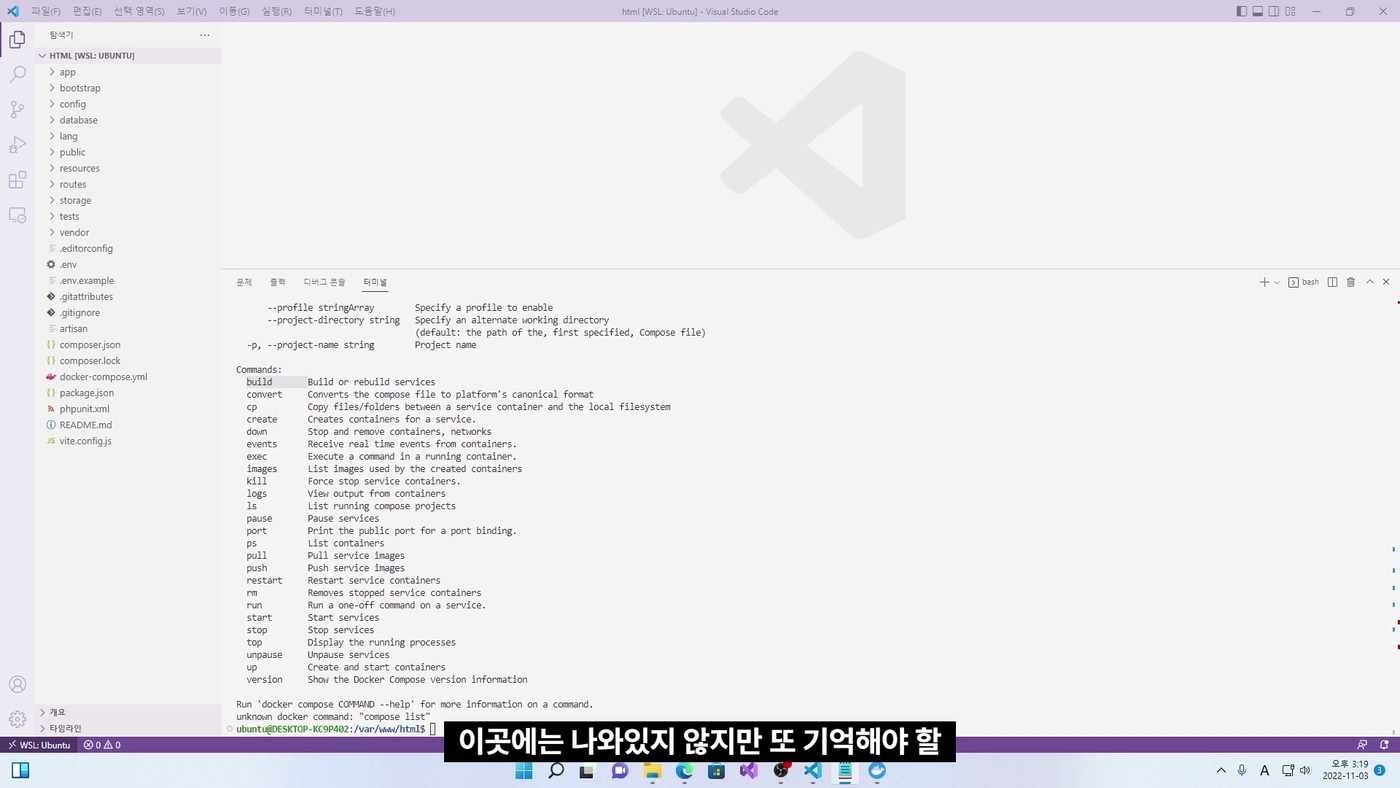Switch to the 문제 panel tab
The height and width of the screenshot is (788, 1400).
pyautogui.click(x=244, y=282)
